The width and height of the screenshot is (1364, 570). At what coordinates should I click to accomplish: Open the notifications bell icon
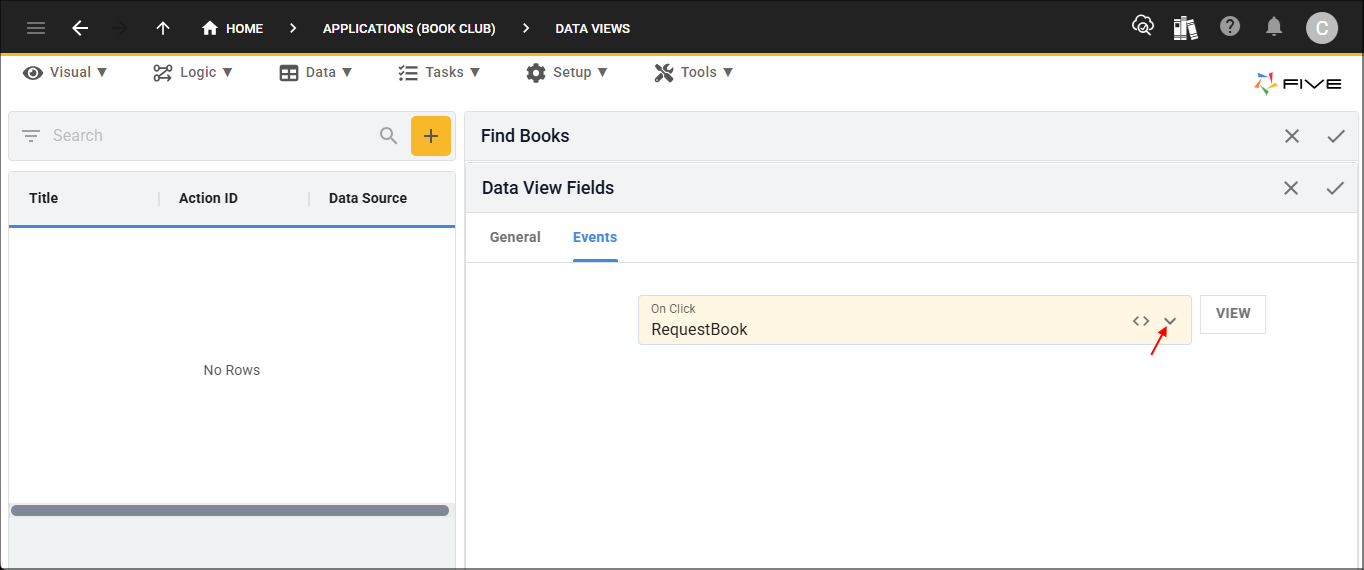pos(1274,28)
